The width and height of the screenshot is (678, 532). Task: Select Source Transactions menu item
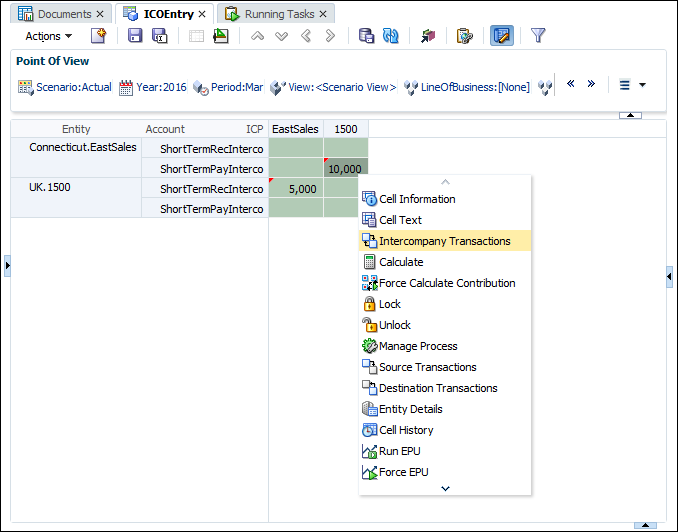(x=445, y=367)
